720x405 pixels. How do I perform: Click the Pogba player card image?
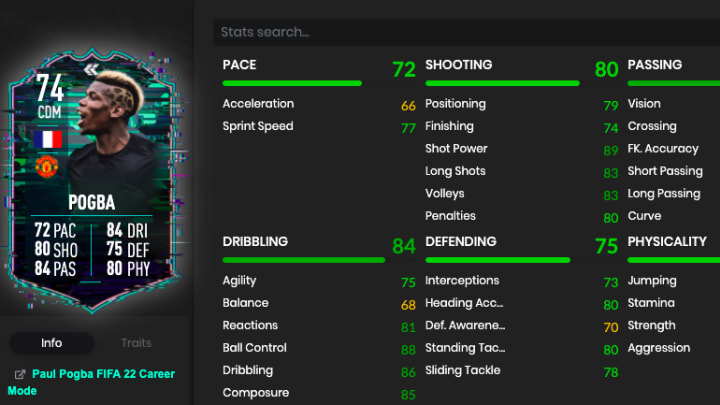click(92, 180)
